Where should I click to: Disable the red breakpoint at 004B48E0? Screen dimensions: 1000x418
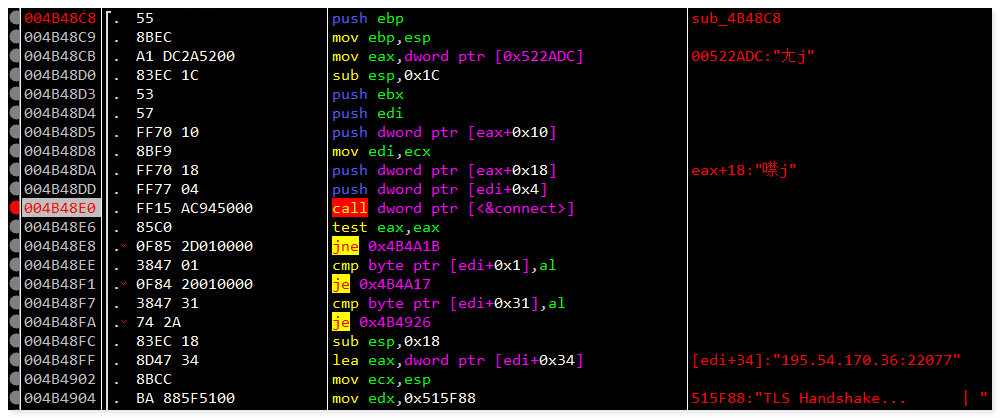(13, 208)
